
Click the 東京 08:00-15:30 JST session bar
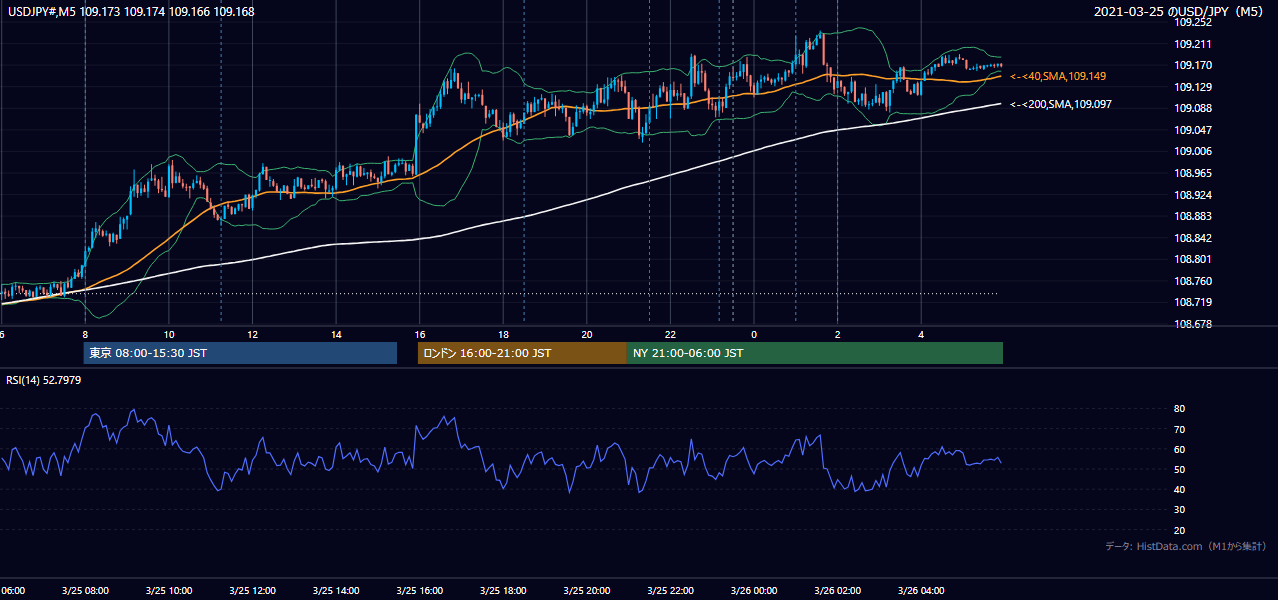pyautogui.click(x=240, y=353)
